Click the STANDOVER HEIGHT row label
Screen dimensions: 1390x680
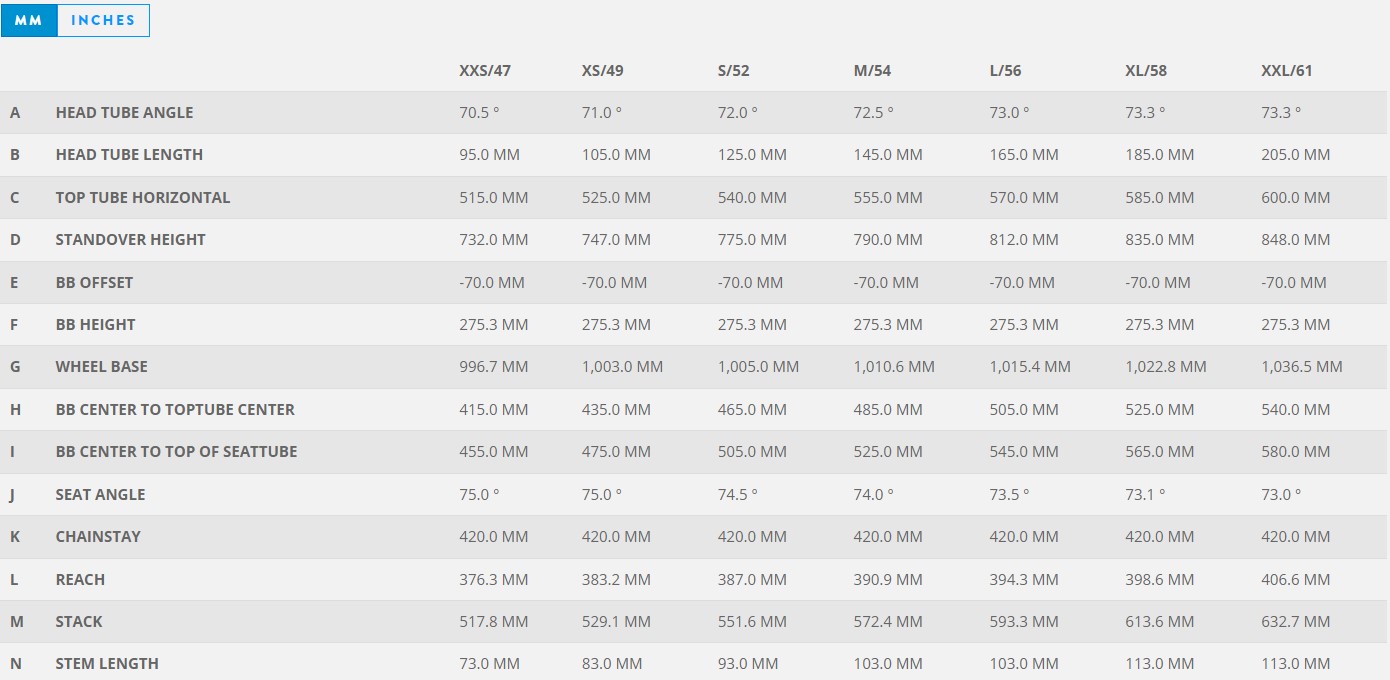tap(130, 240)
